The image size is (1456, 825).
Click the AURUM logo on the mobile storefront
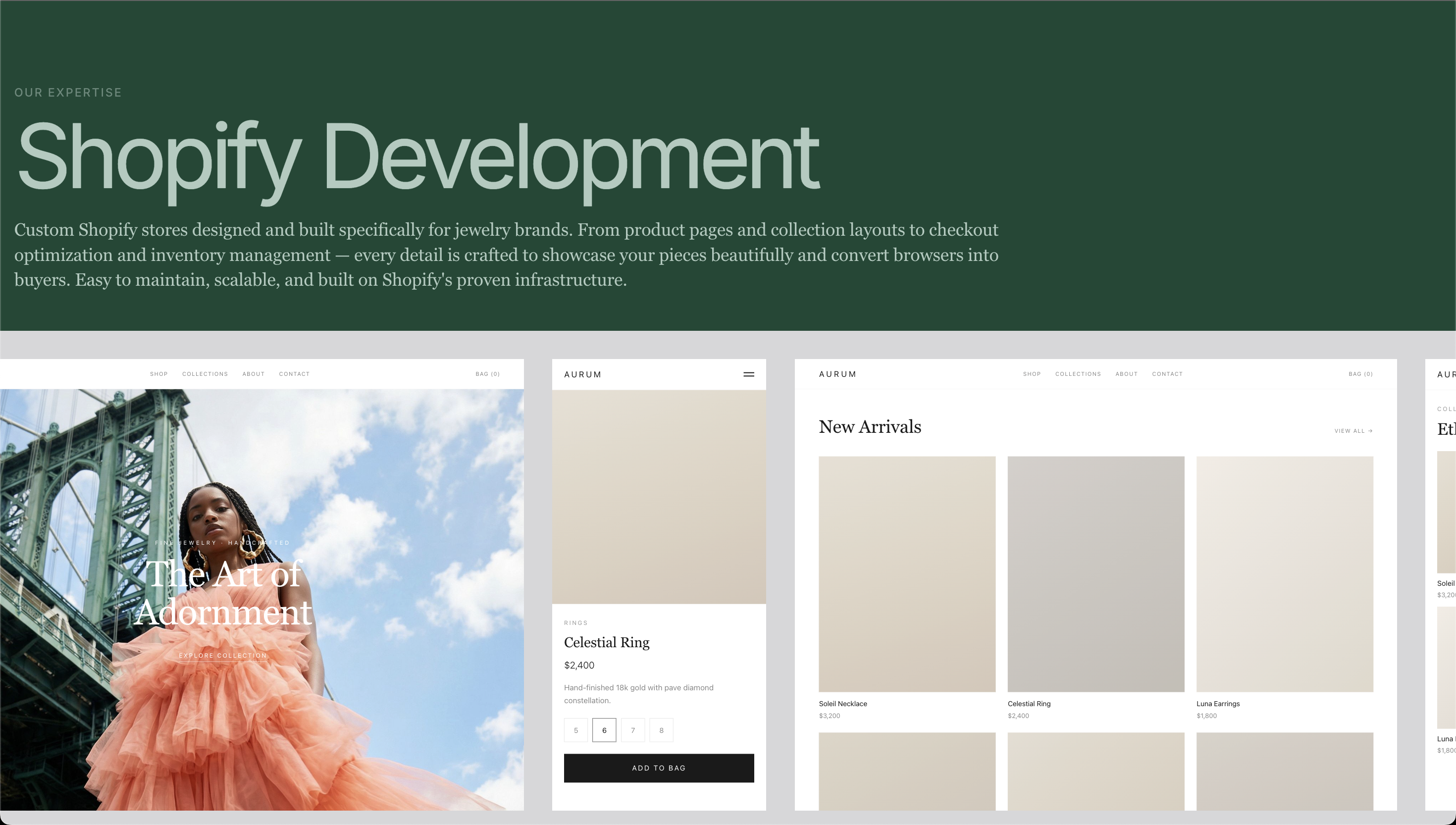(582, 374)
